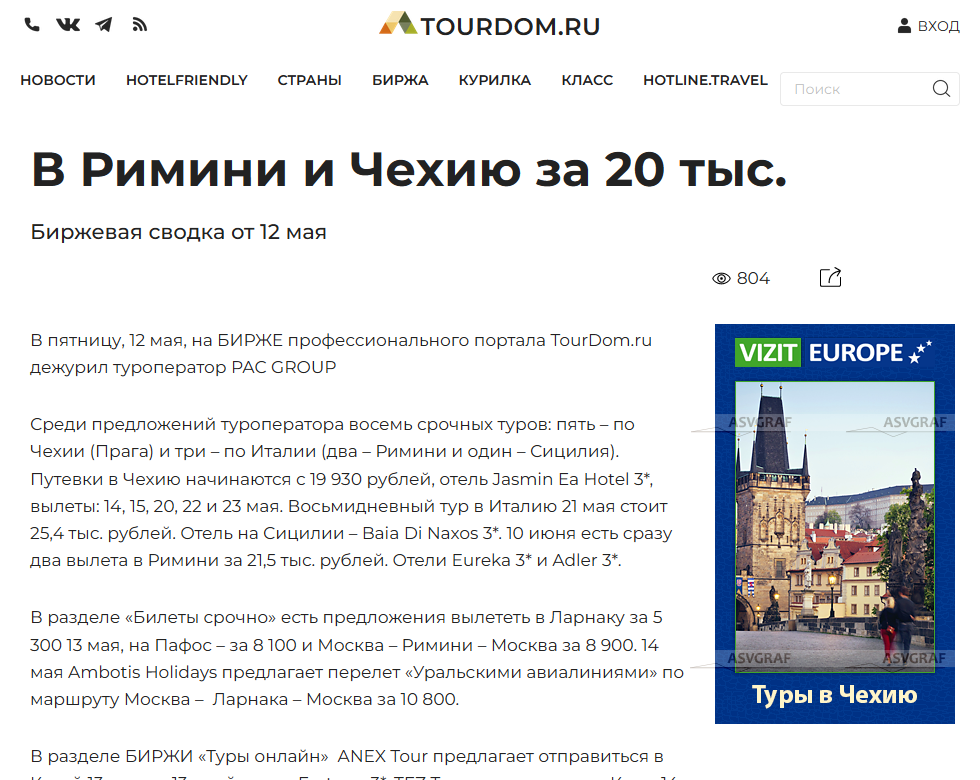Screen dimensions: 980x780
Task: Click the text PAC GROUP in the first paragraph
Action: (x=283, y=367)
